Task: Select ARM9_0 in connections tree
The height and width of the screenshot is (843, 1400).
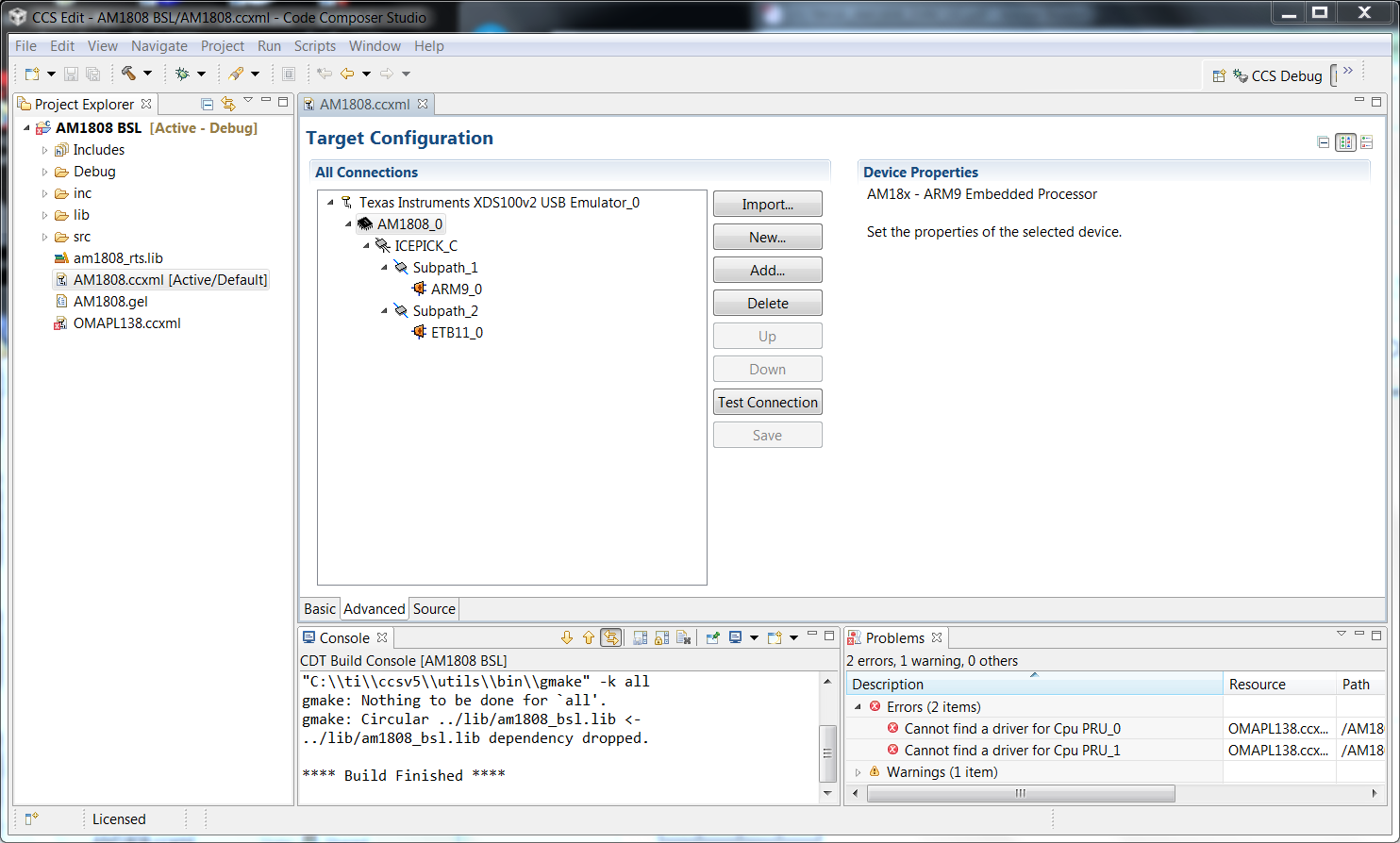Action: pyautogui.click(x=457, y=289)
